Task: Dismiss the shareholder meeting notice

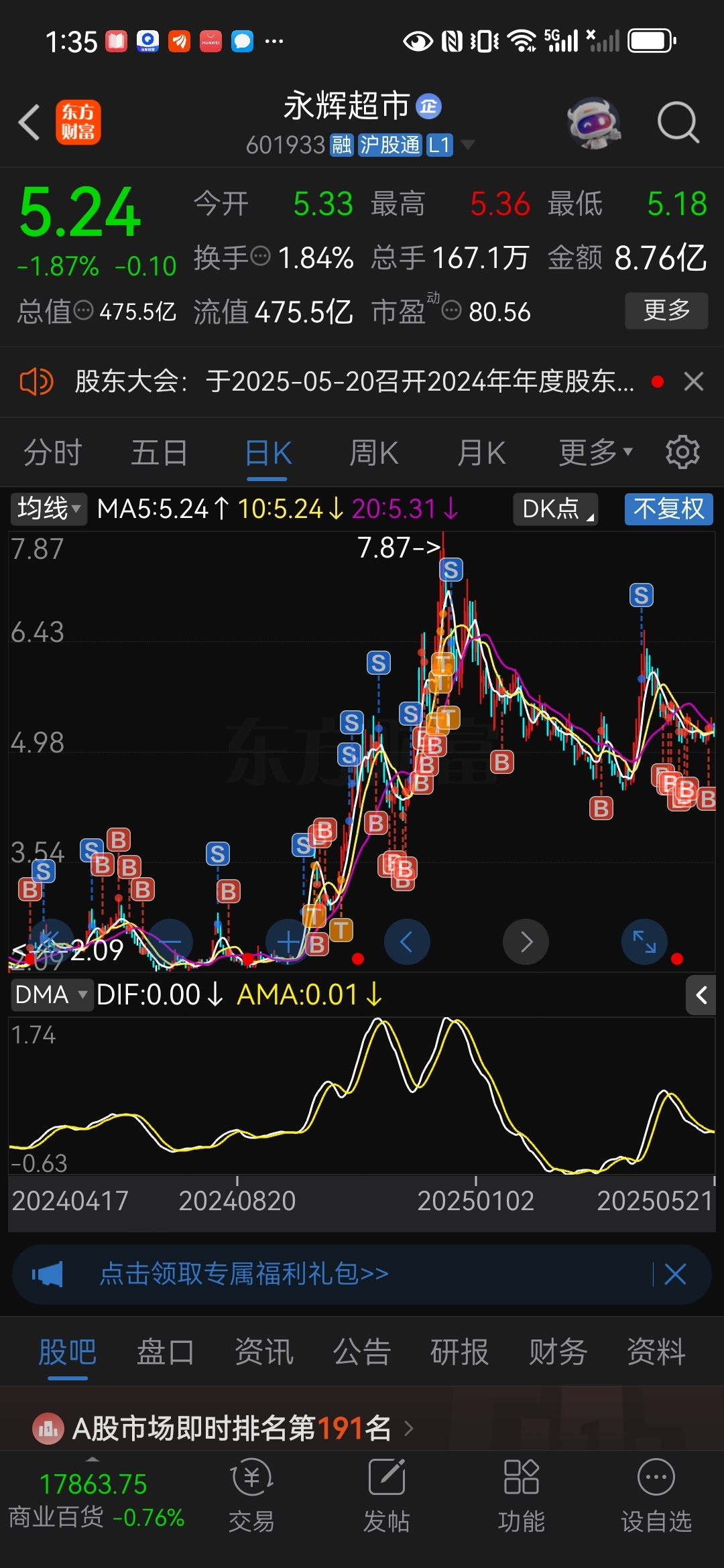Action: (x=694, y=382)
